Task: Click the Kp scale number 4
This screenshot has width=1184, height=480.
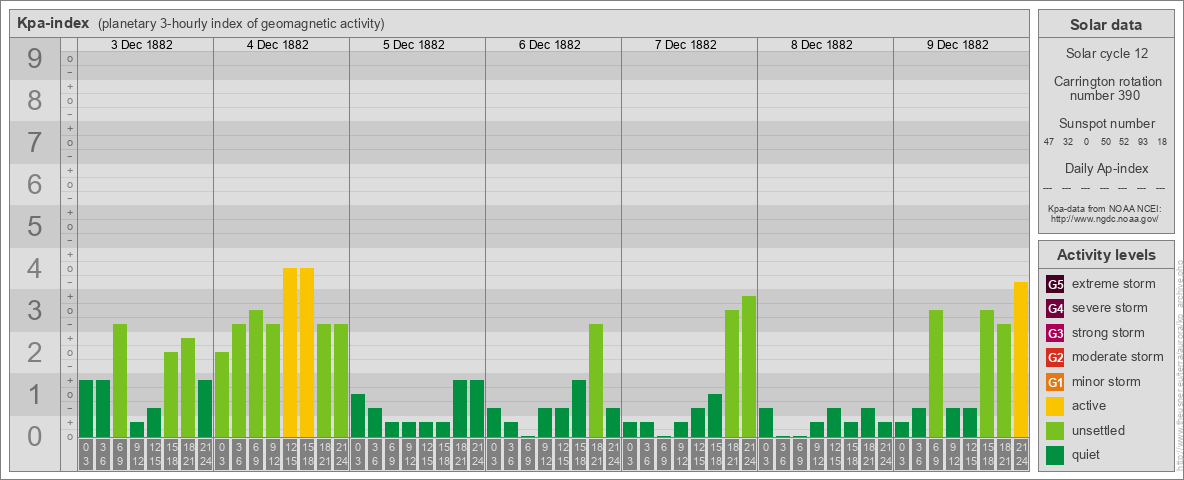Action: 35,269
